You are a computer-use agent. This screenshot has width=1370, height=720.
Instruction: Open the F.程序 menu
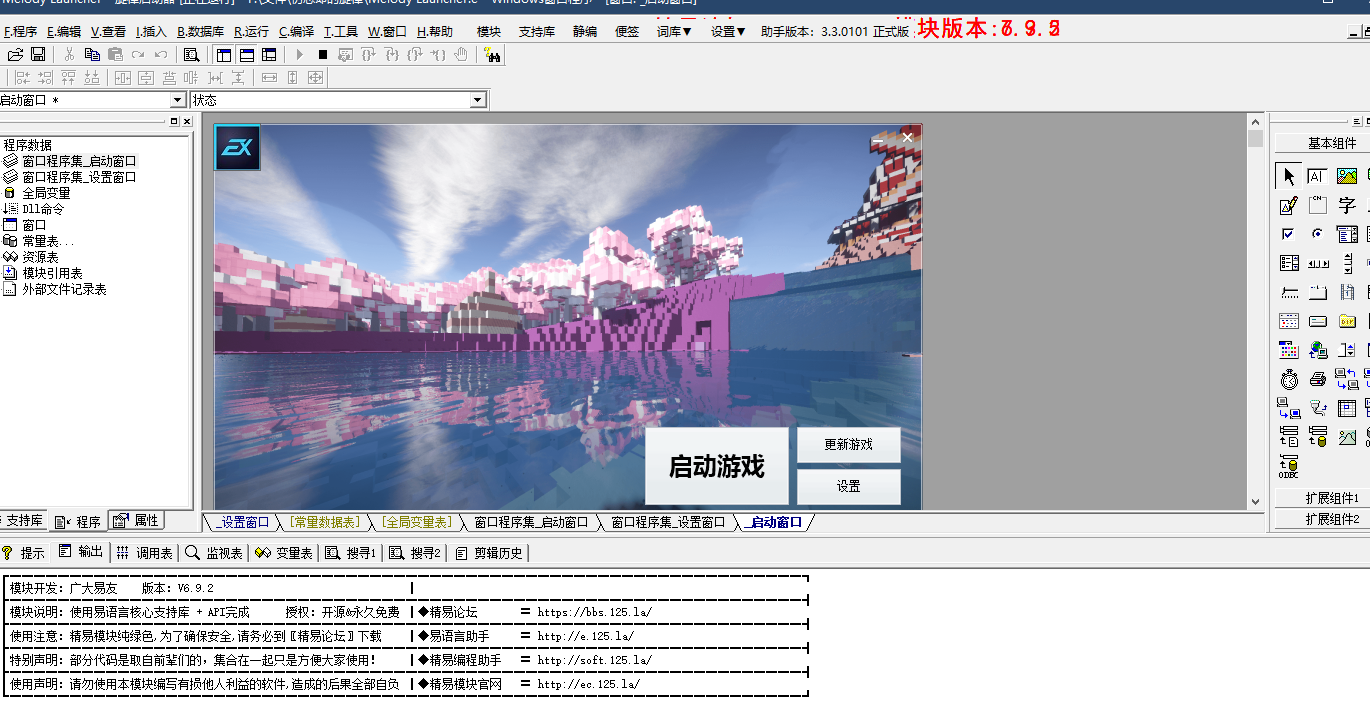click(x=20, y=31)
